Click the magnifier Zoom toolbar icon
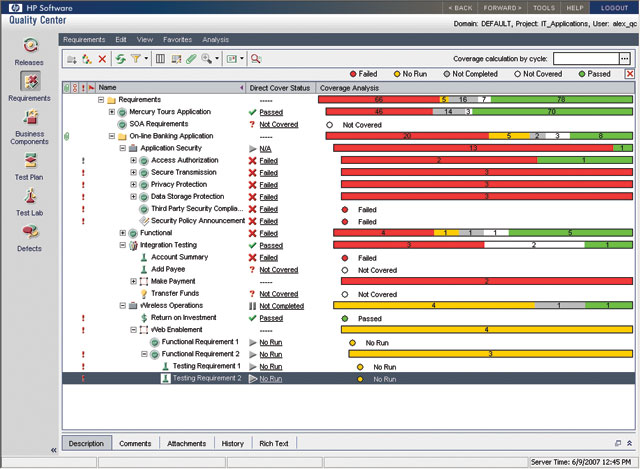Screen dimensions: 640x469 click(x=206, y=59)
